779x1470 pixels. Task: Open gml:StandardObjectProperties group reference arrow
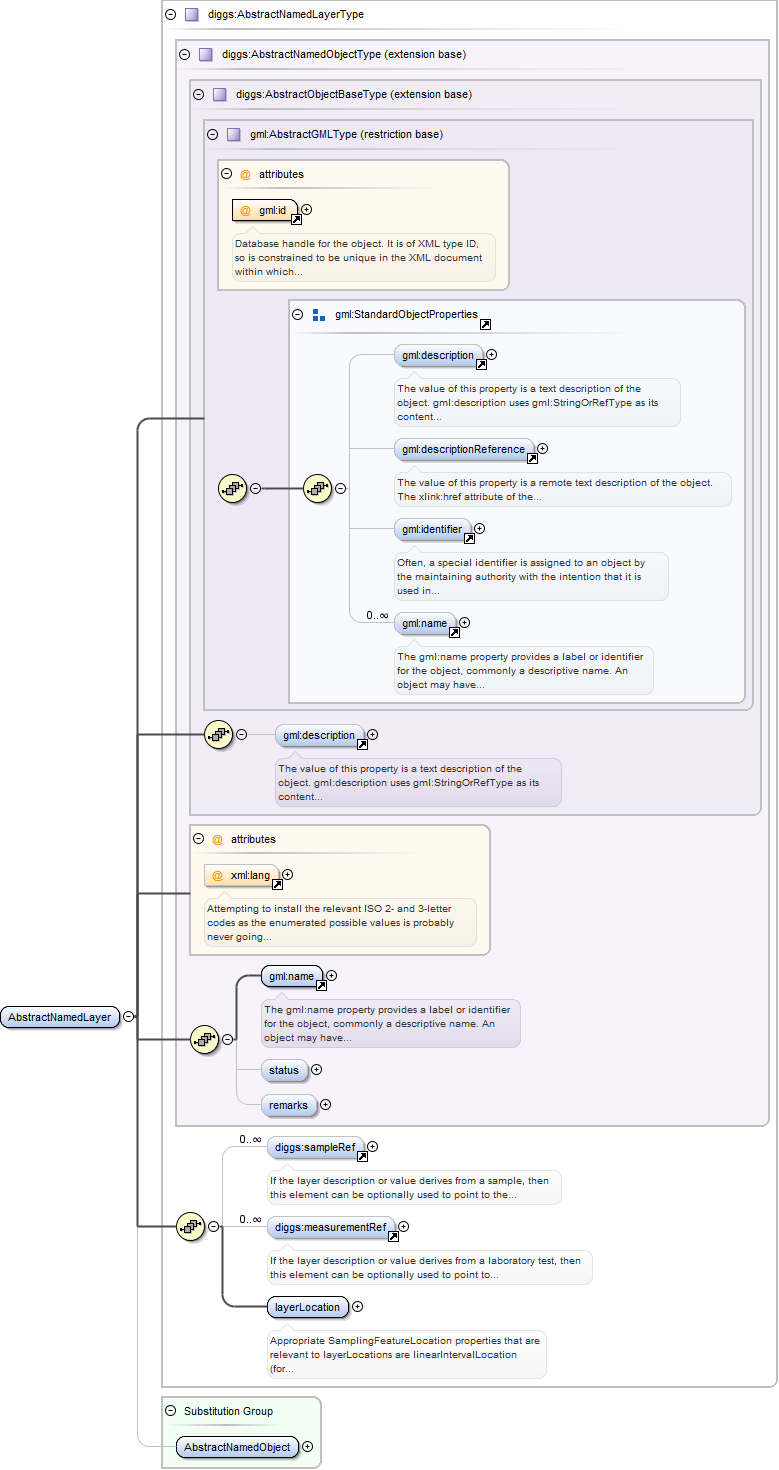point(485,324)
